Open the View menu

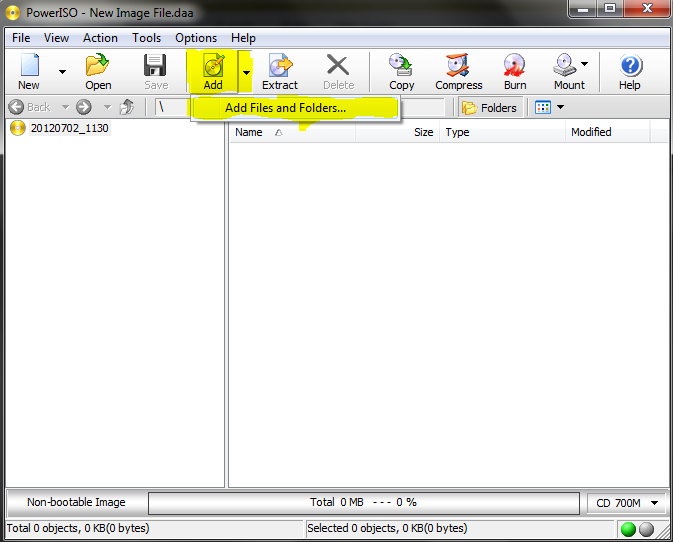[x=56, y=38]
